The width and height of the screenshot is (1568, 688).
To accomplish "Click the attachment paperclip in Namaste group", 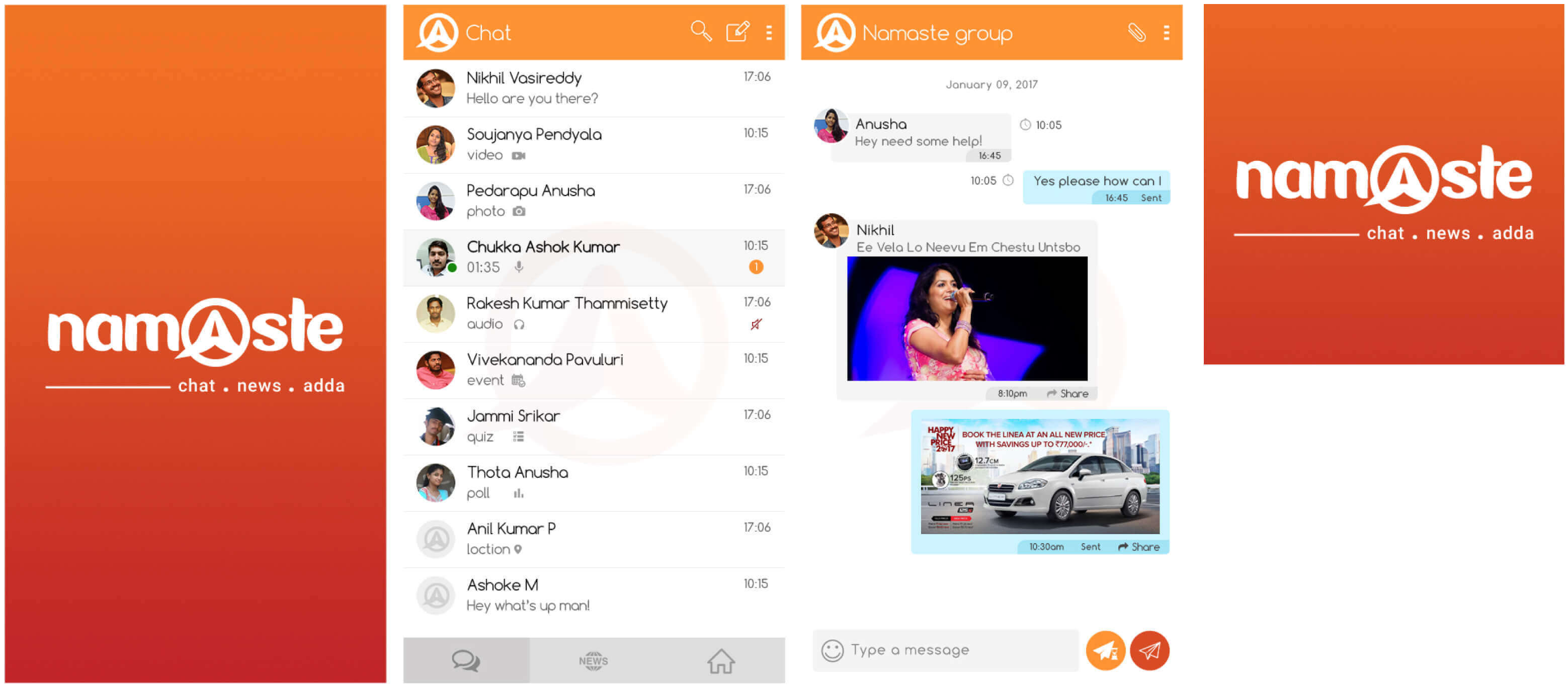I will [1136, 32].
